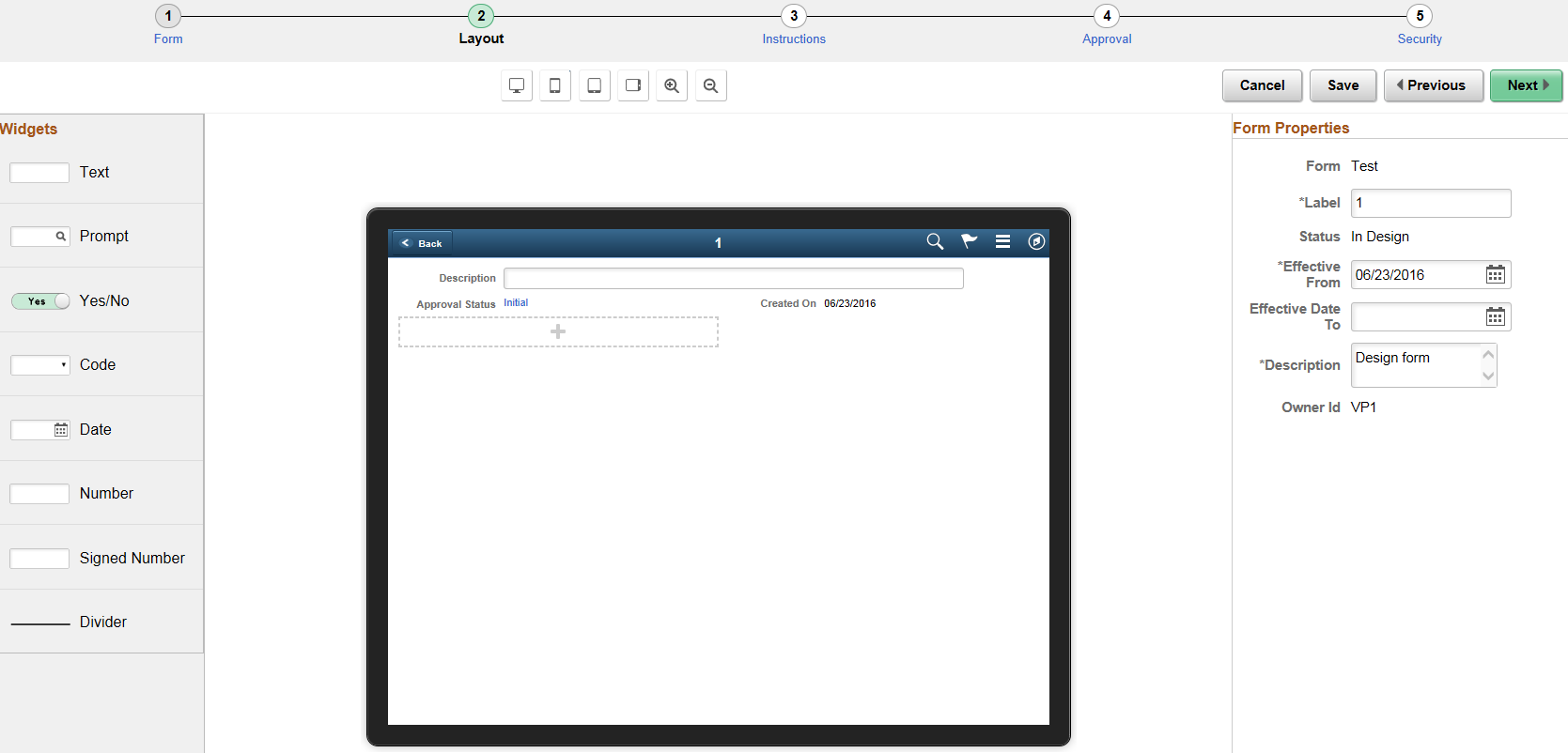Go to step 4 Approval
Screen dimensions: 1568x753
point(1107,24)
